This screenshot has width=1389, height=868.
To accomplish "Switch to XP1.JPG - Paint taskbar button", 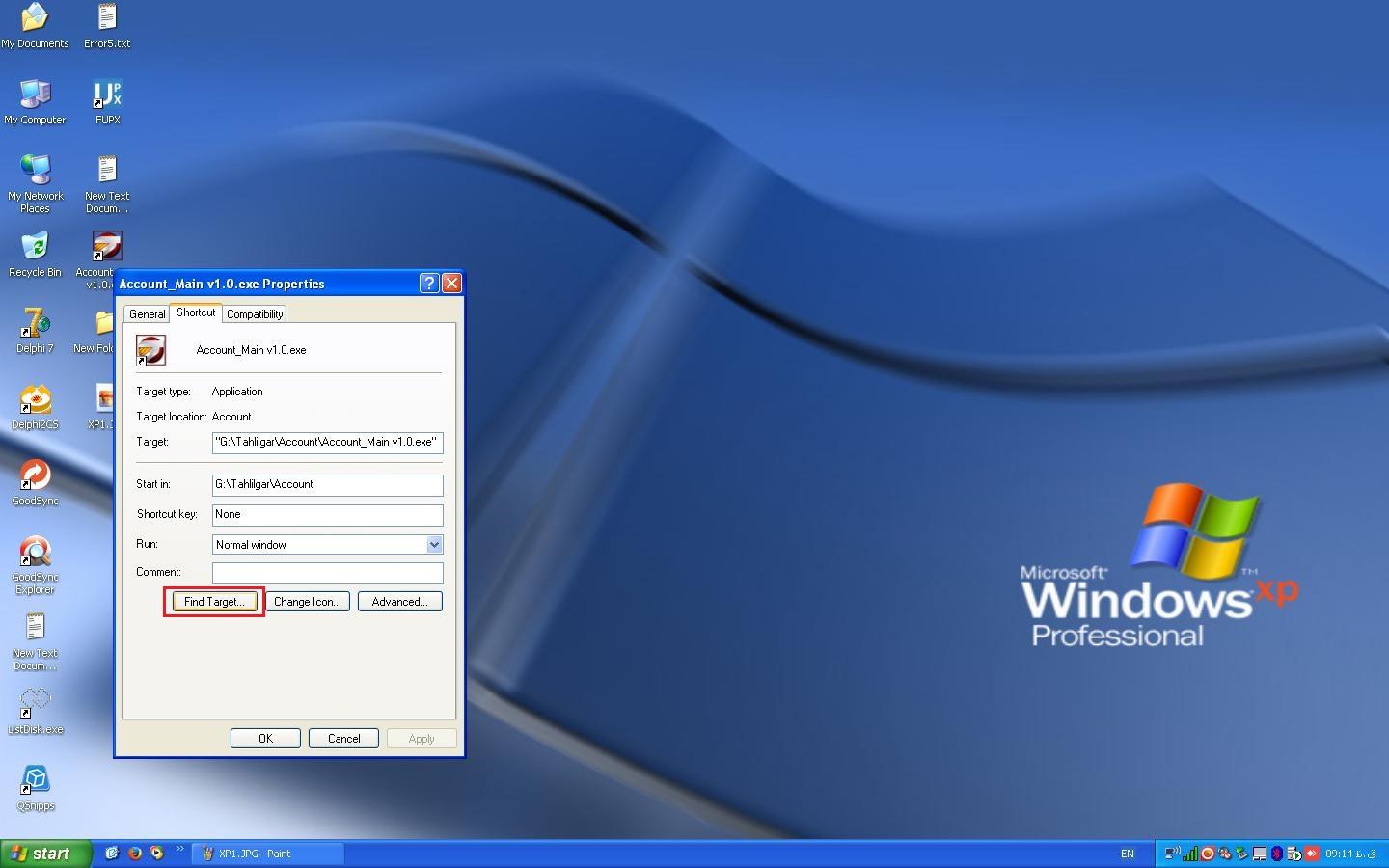I will [x=268, y=854].
